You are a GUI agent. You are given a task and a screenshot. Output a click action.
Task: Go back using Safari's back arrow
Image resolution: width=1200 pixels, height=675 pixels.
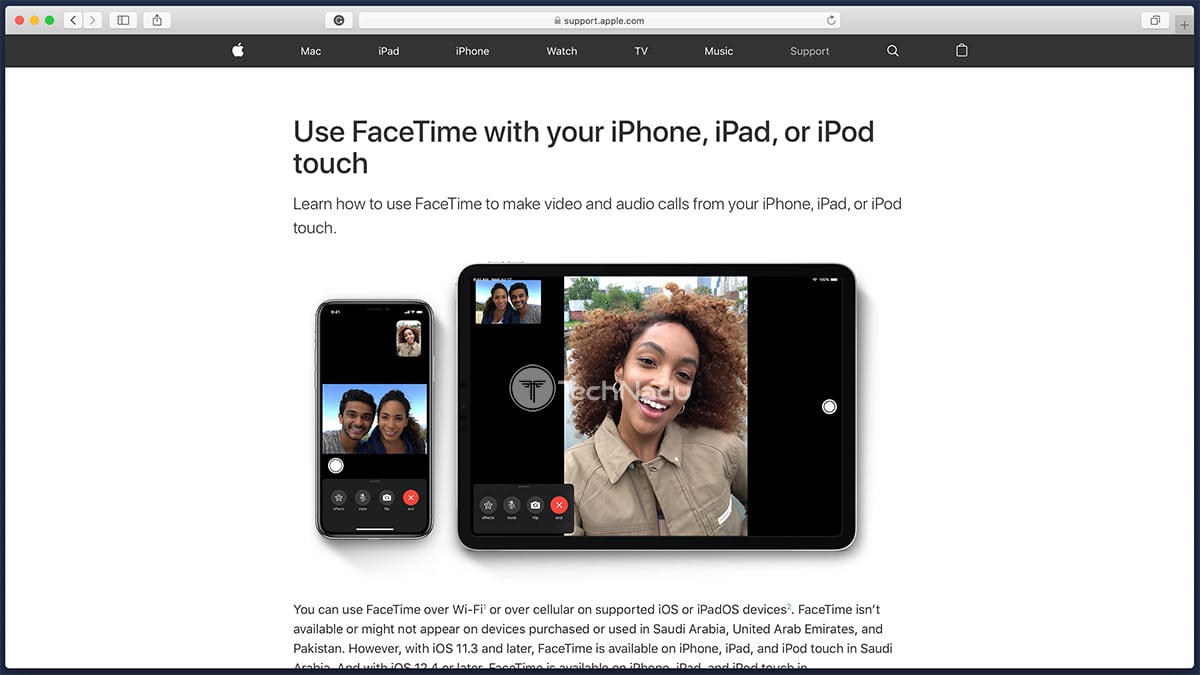click(x=74, y=20)
